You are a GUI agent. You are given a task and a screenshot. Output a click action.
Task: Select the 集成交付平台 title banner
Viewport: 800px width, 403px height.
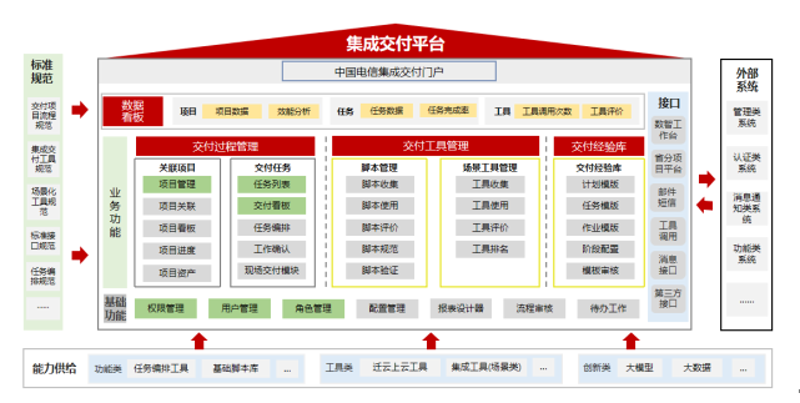pos(395,43)
